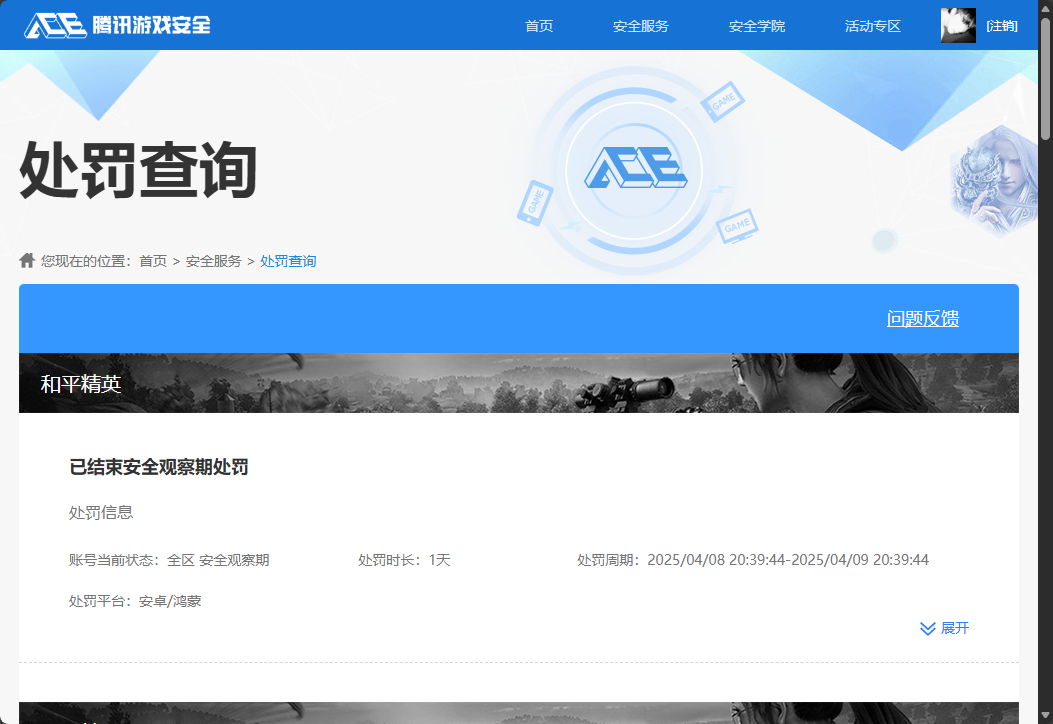Image resolution: width=1053 pixels, height=724 pixels.
Task: Open the 问题反馈 feedback link
Action: coord(922,319)
